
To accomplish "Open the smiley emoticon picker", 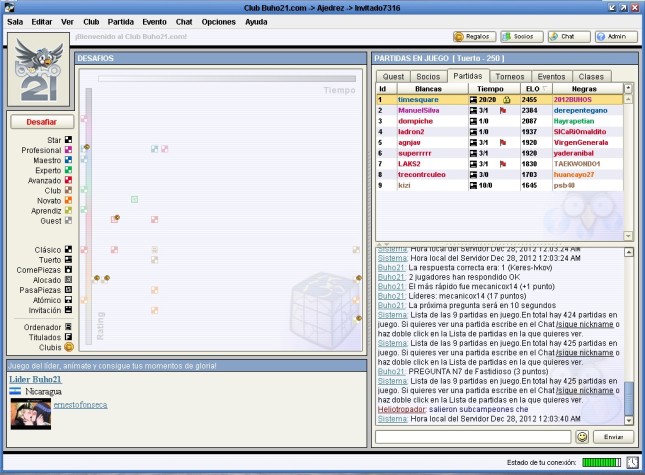I will [x=582, y=437].
